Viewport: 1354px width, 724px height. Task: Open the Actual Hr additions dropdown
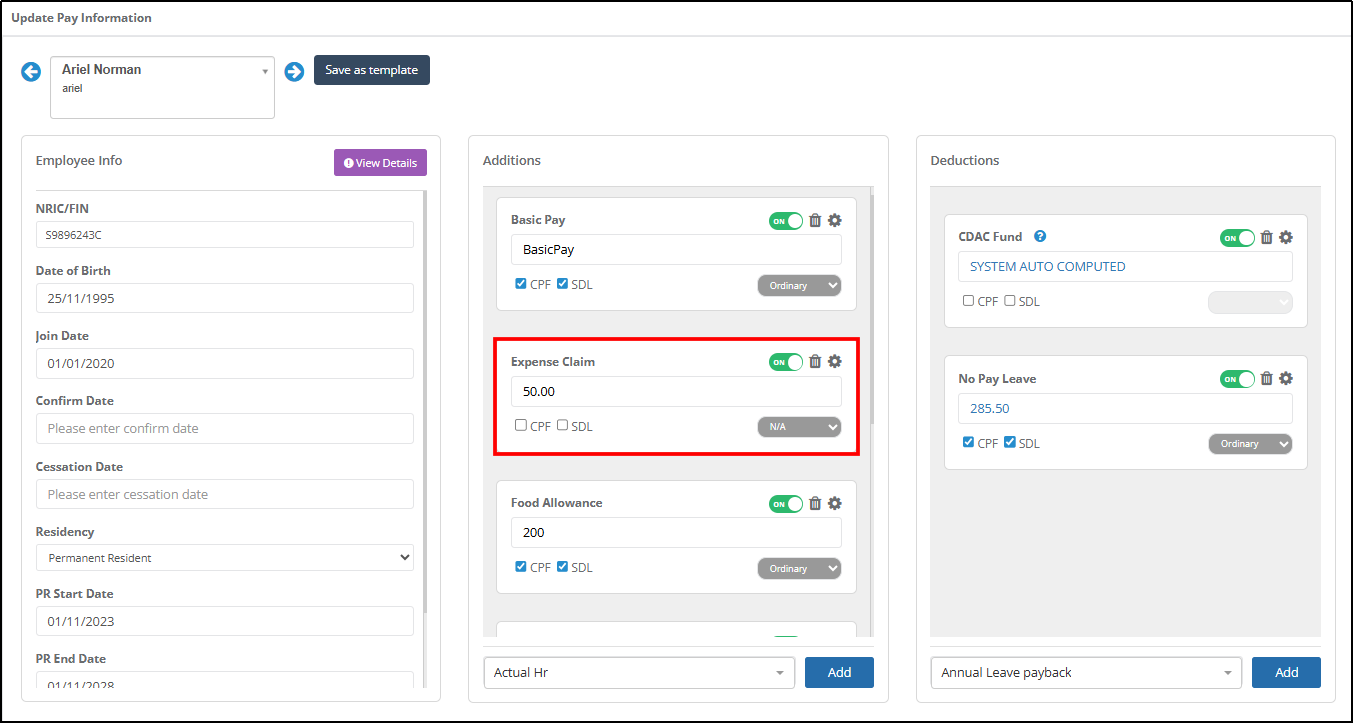coord(639,673)
